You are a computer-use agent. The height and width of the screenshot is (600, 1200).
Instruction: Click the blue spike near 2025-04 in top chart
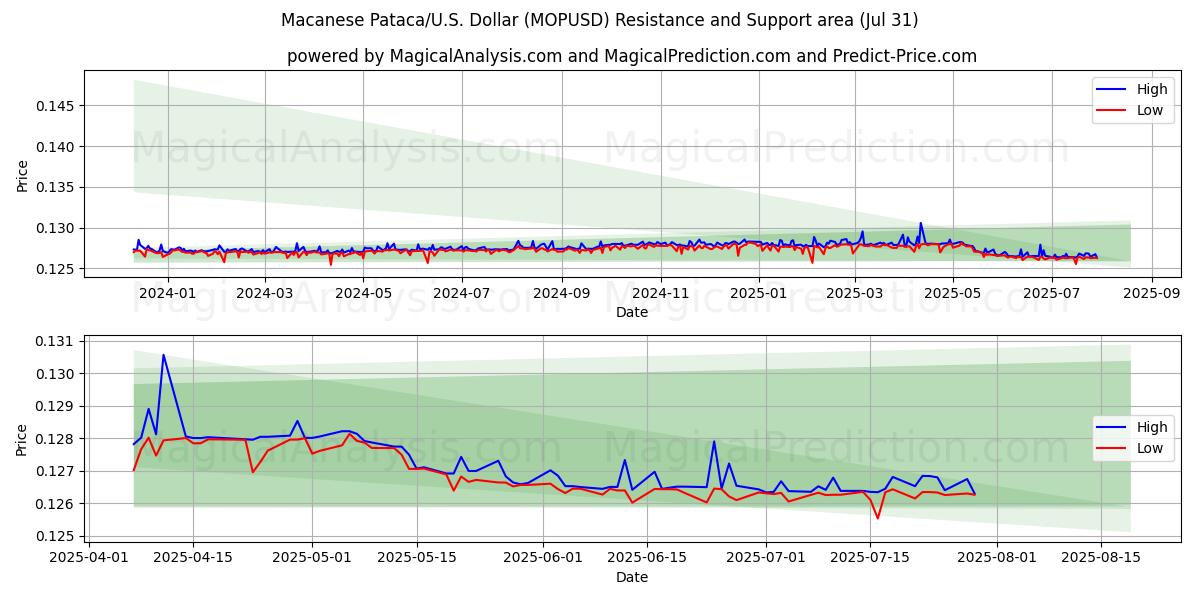pos(921,224)
